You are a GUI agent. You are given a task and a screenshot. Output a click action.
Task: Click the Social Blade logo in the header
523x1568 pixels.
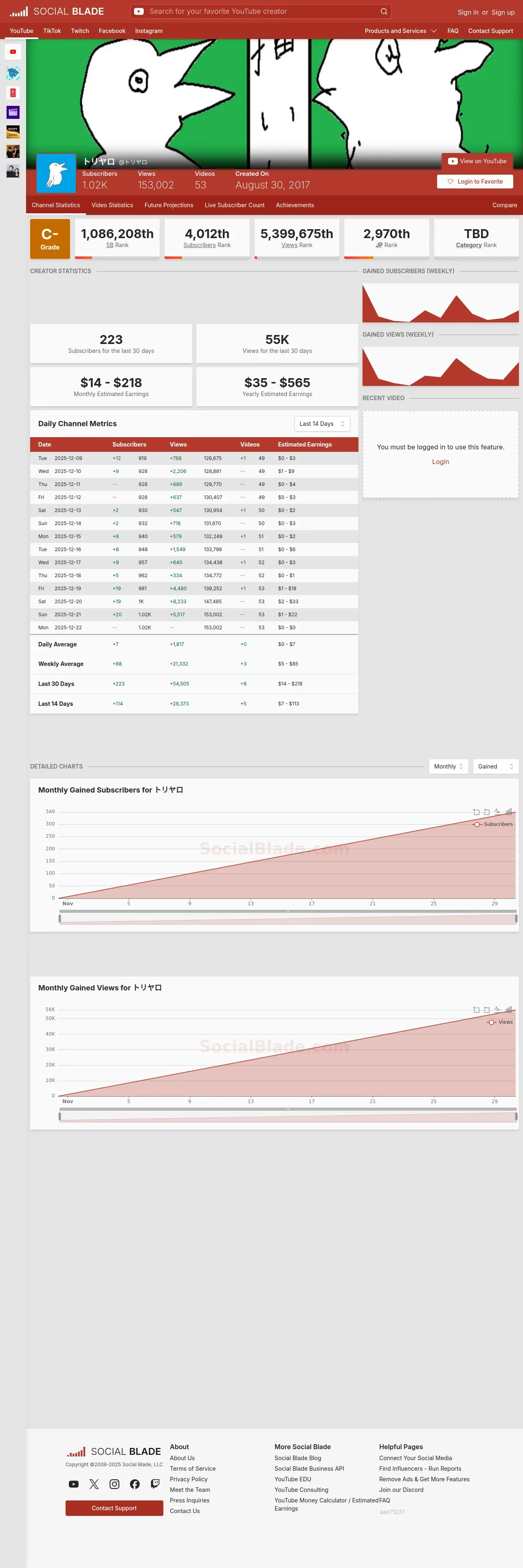pyautogui.click(x=57, y=11)
